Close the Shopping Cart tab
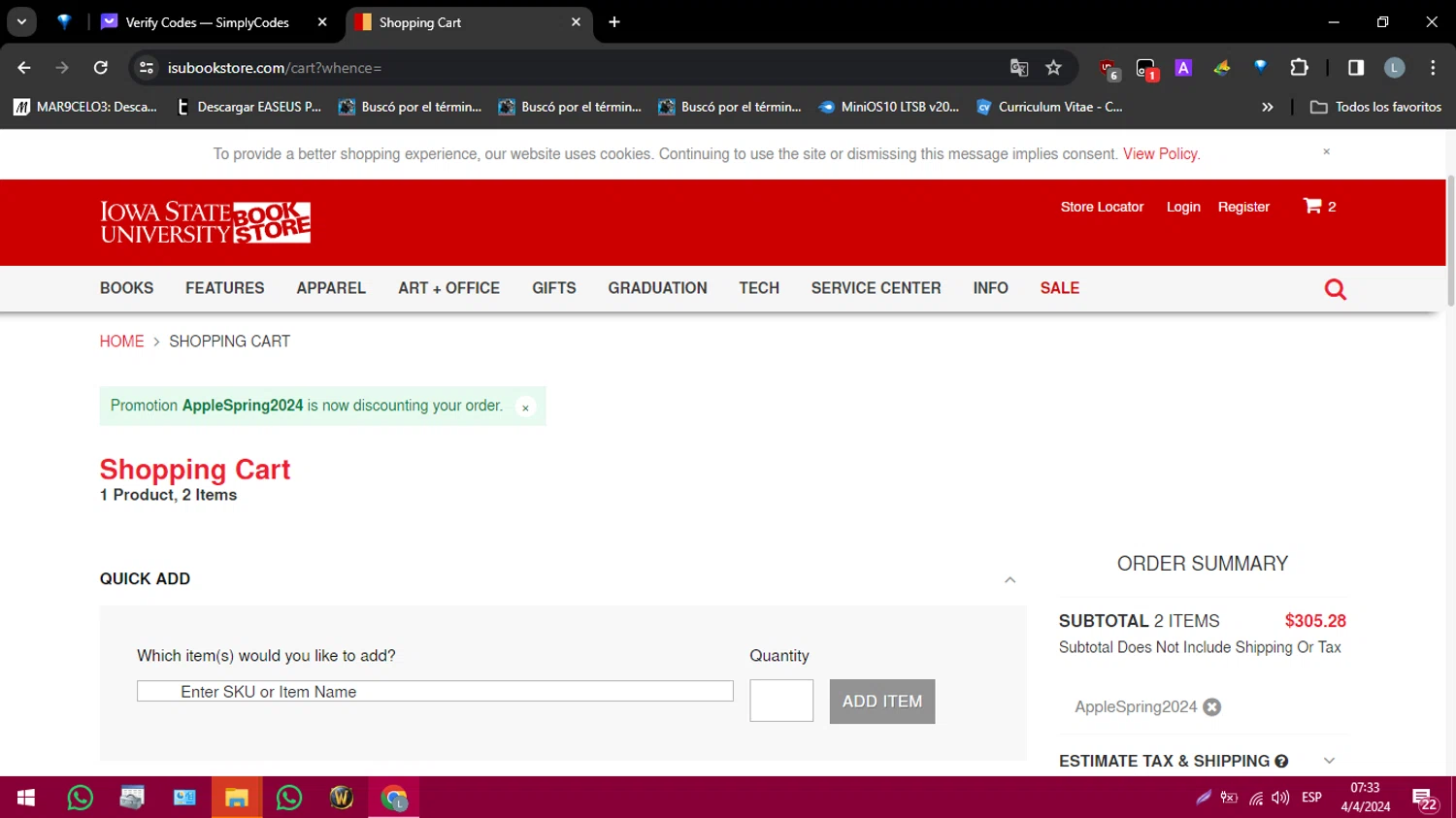This screenshot has height=818, width=1456. (576, 22)
